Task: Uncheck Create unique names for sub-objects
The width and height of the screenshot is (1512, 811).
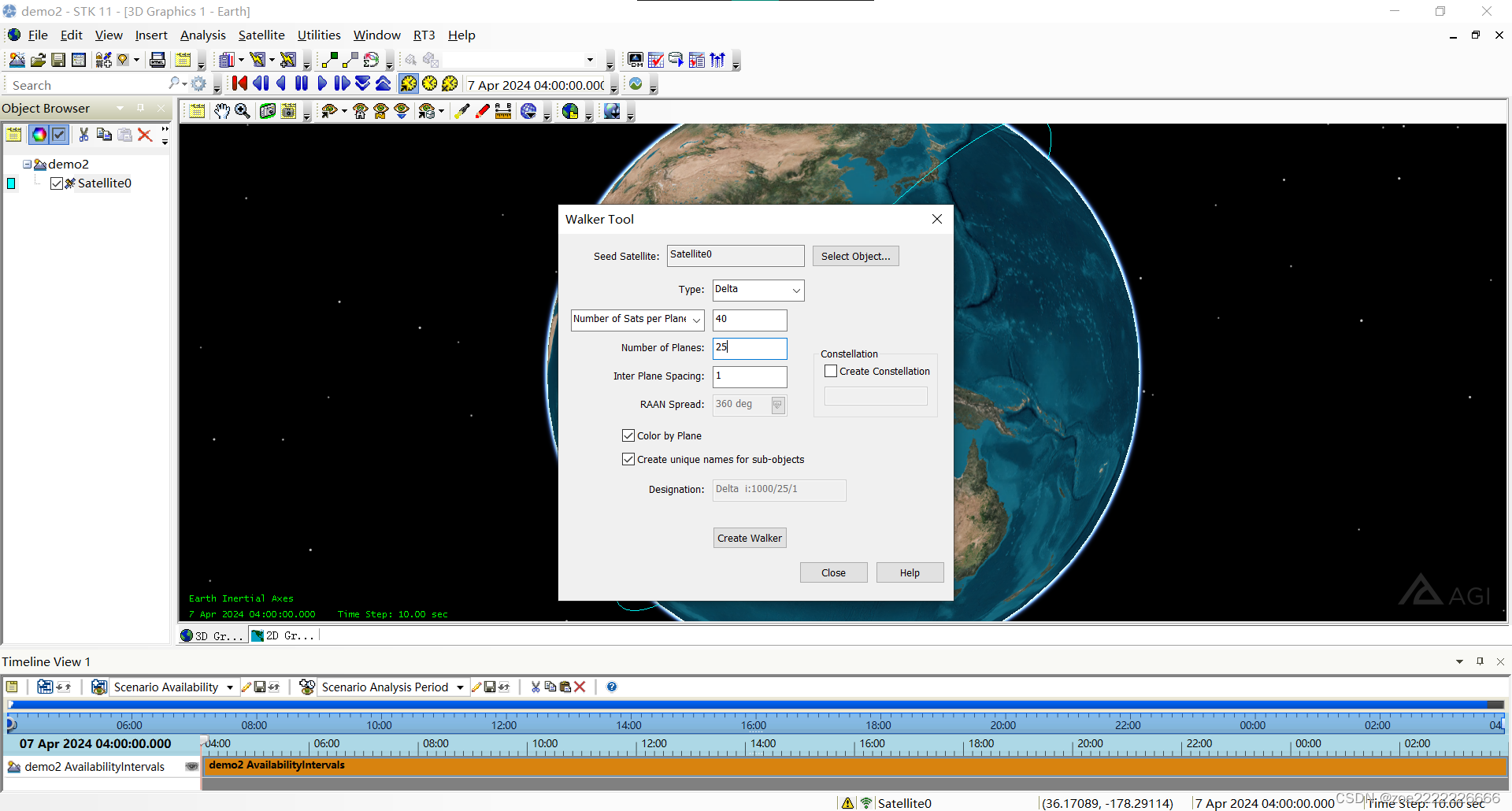Action: pos(628,459)
